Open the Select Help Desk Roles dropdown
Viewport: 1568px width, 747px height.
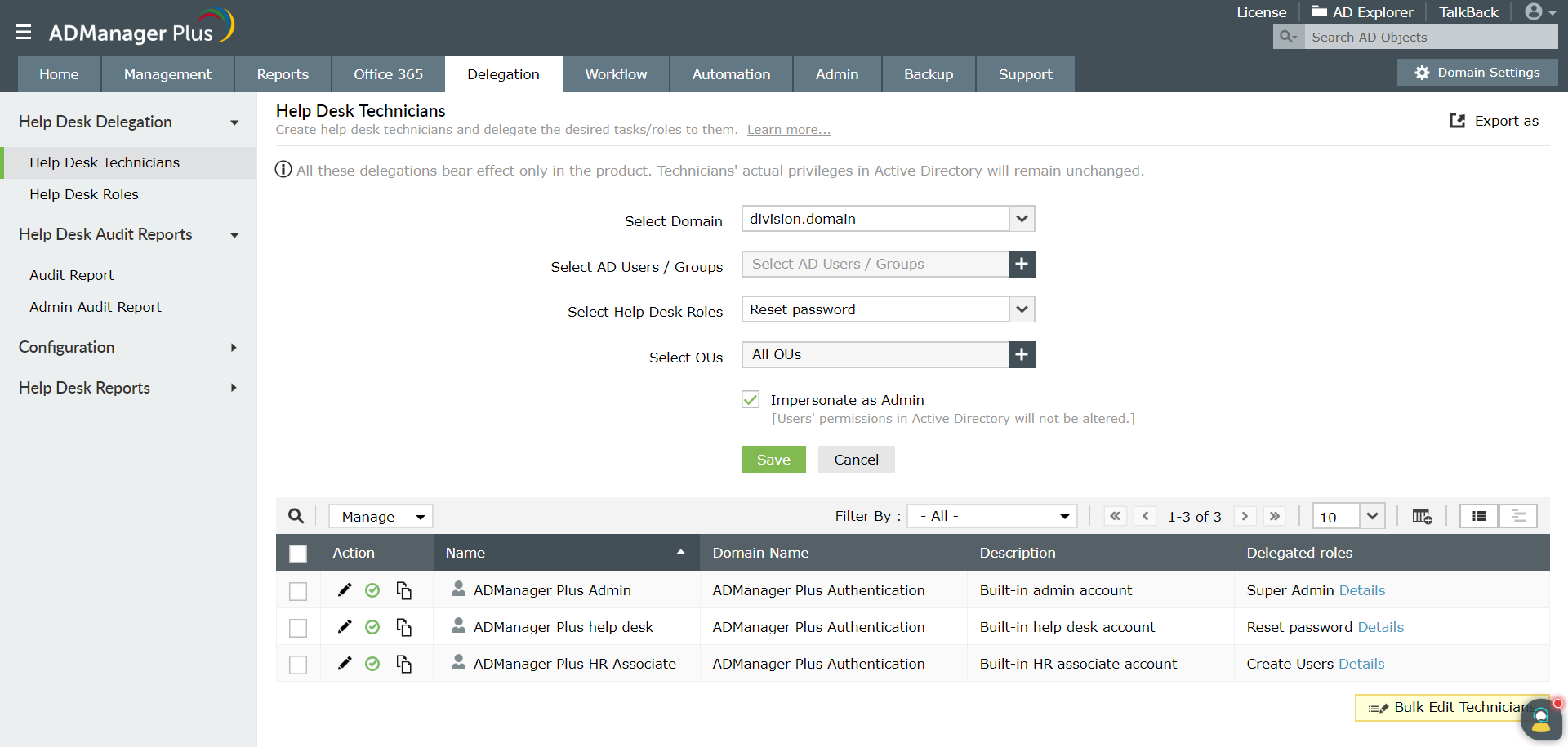(889, 309)
